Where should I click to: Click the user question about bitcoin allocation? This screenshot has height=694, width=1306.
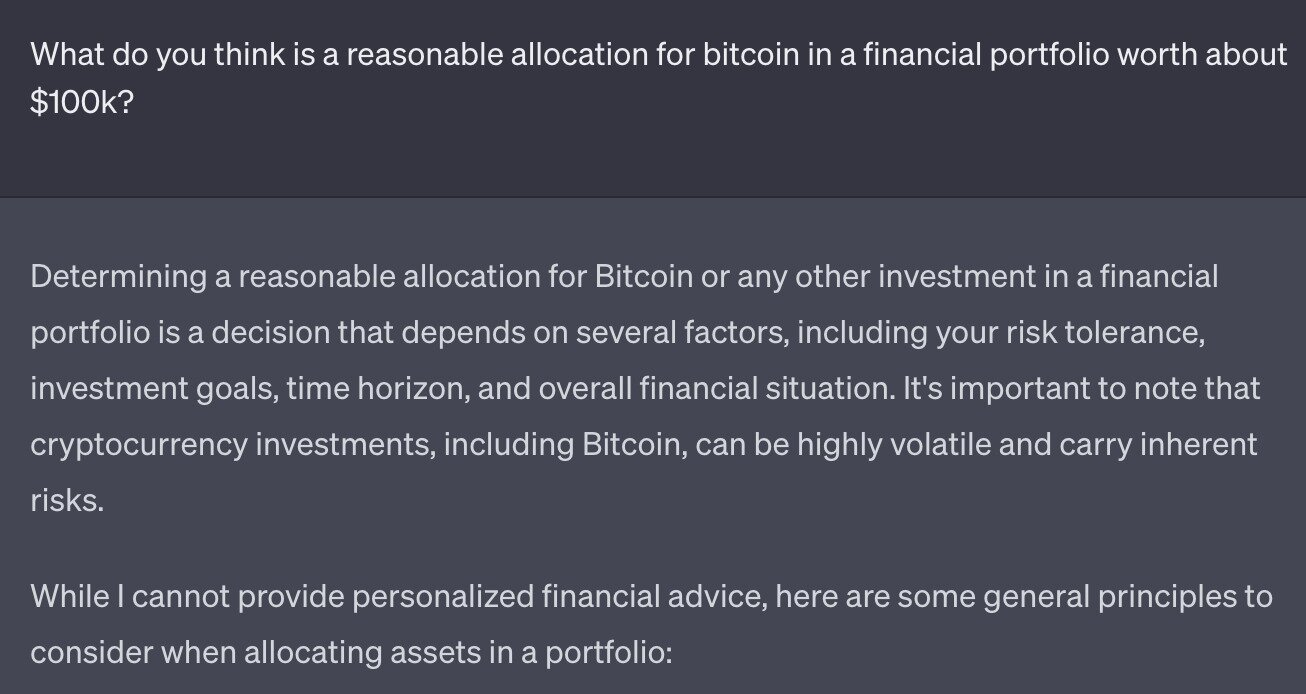[658, 78]
